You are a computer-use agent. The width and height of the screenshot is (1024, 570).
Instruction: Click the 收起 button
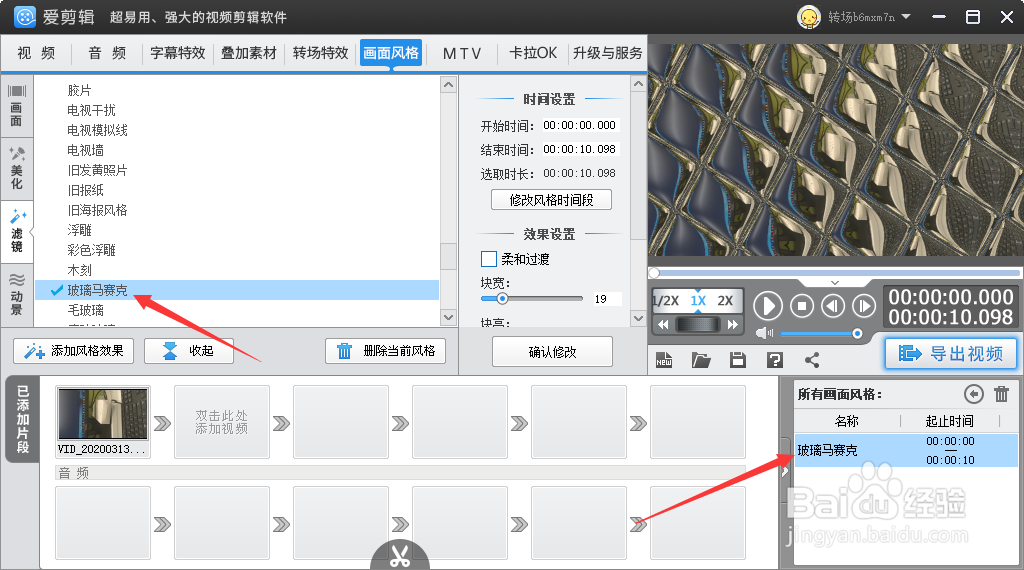click(189, 351)
